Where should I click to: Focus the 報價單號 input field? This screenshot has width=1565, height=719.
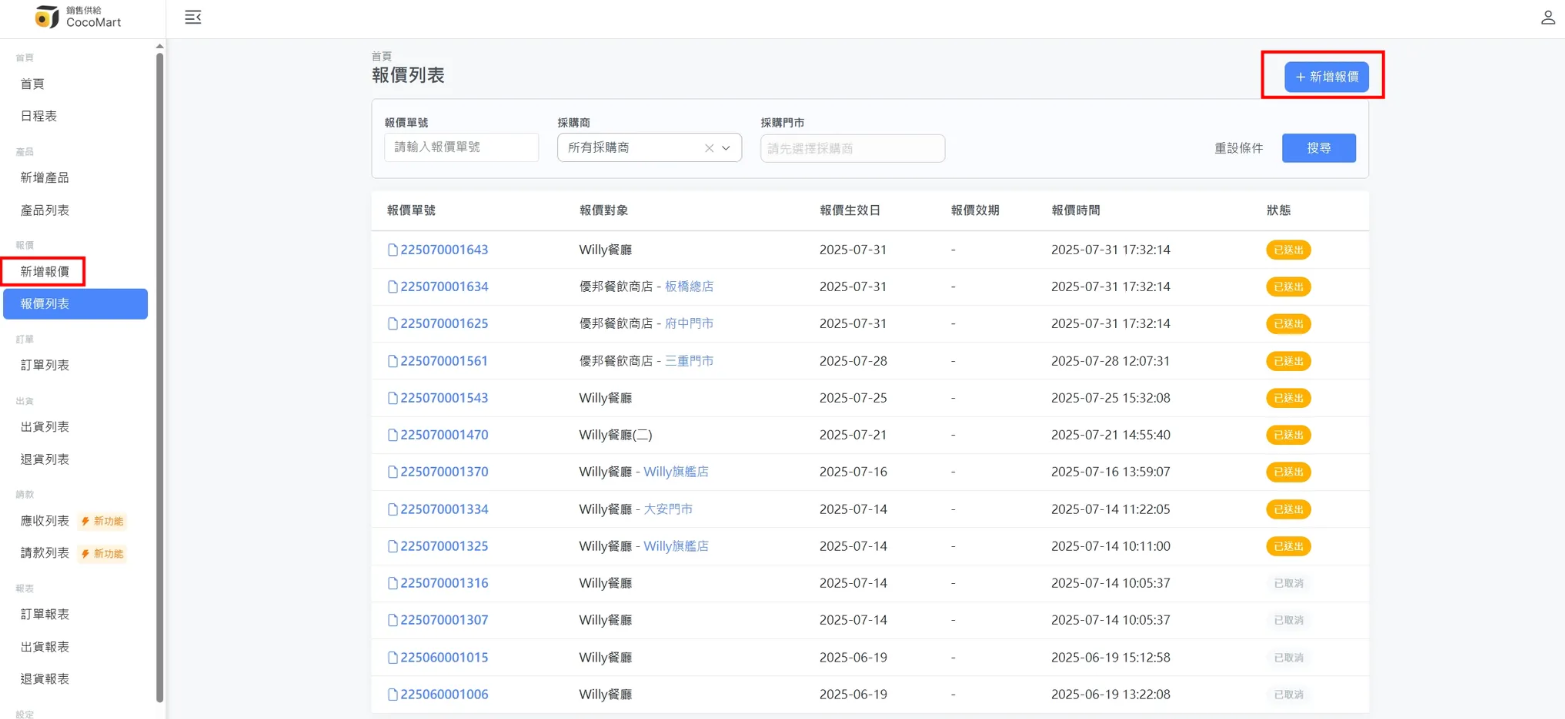point(461,147)
